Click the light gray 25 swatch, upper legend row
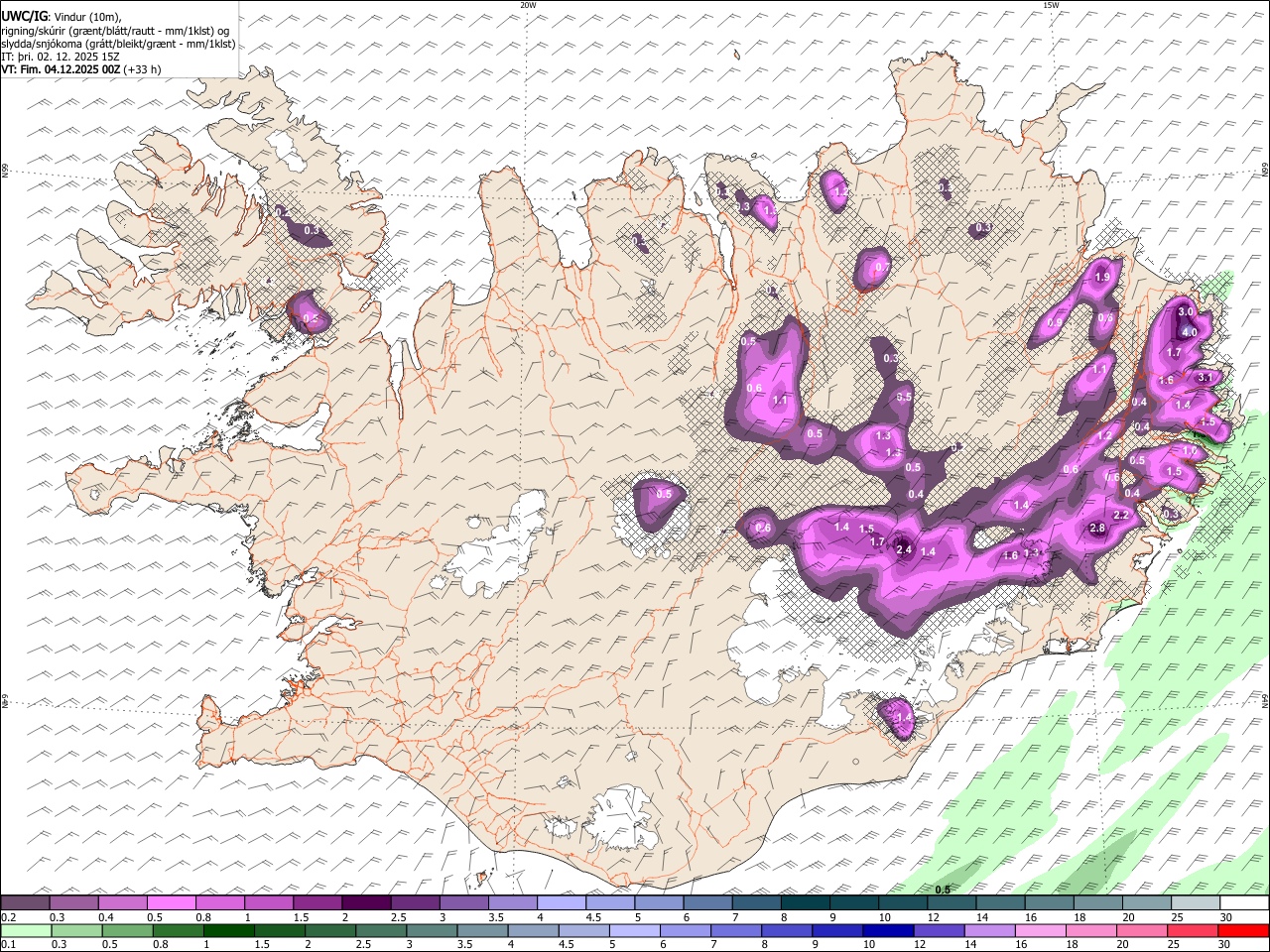1270x952 pixels. [x=1196, y=903]
